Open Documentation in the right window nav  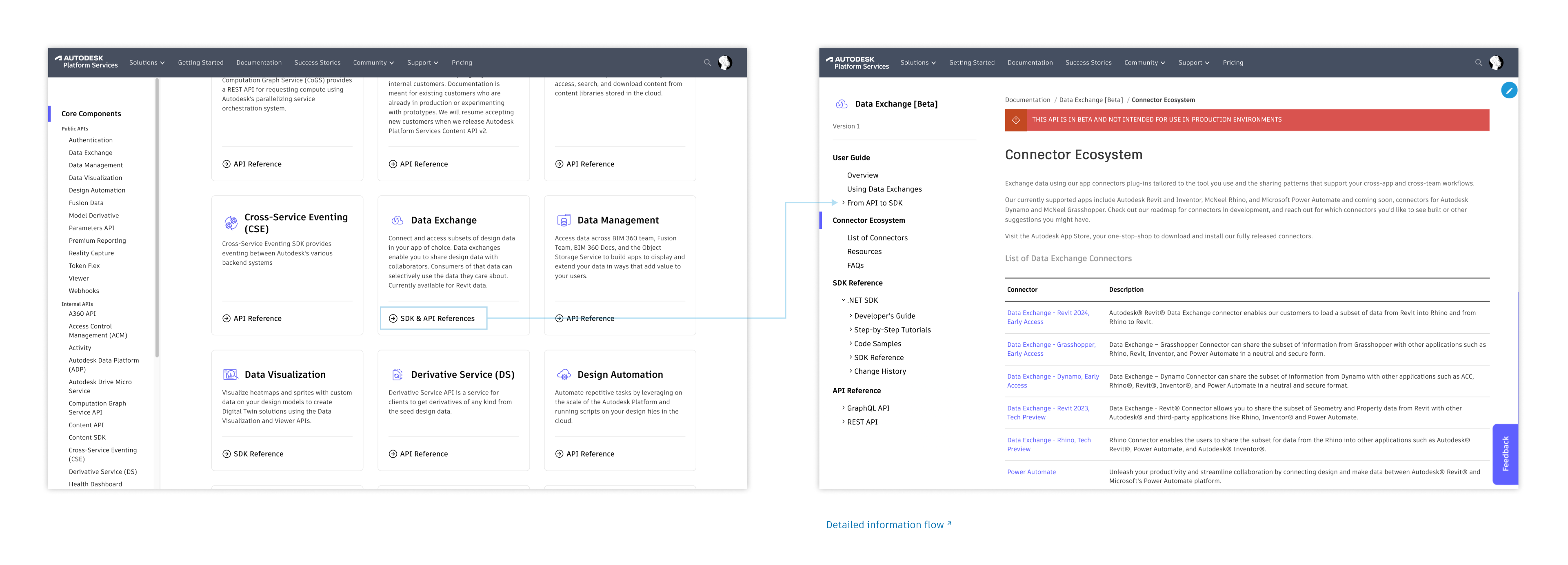tap(1030, 63)
